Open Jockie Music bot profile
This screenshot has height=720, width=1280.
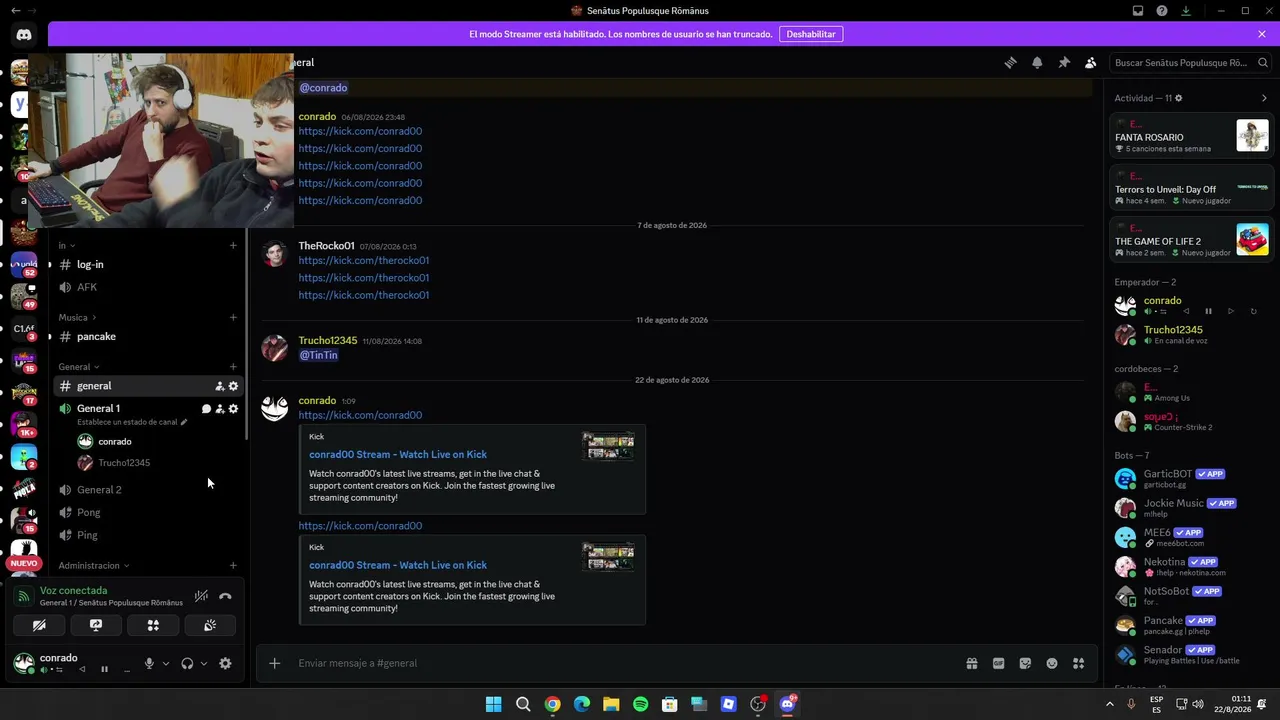click(1192, 508)
